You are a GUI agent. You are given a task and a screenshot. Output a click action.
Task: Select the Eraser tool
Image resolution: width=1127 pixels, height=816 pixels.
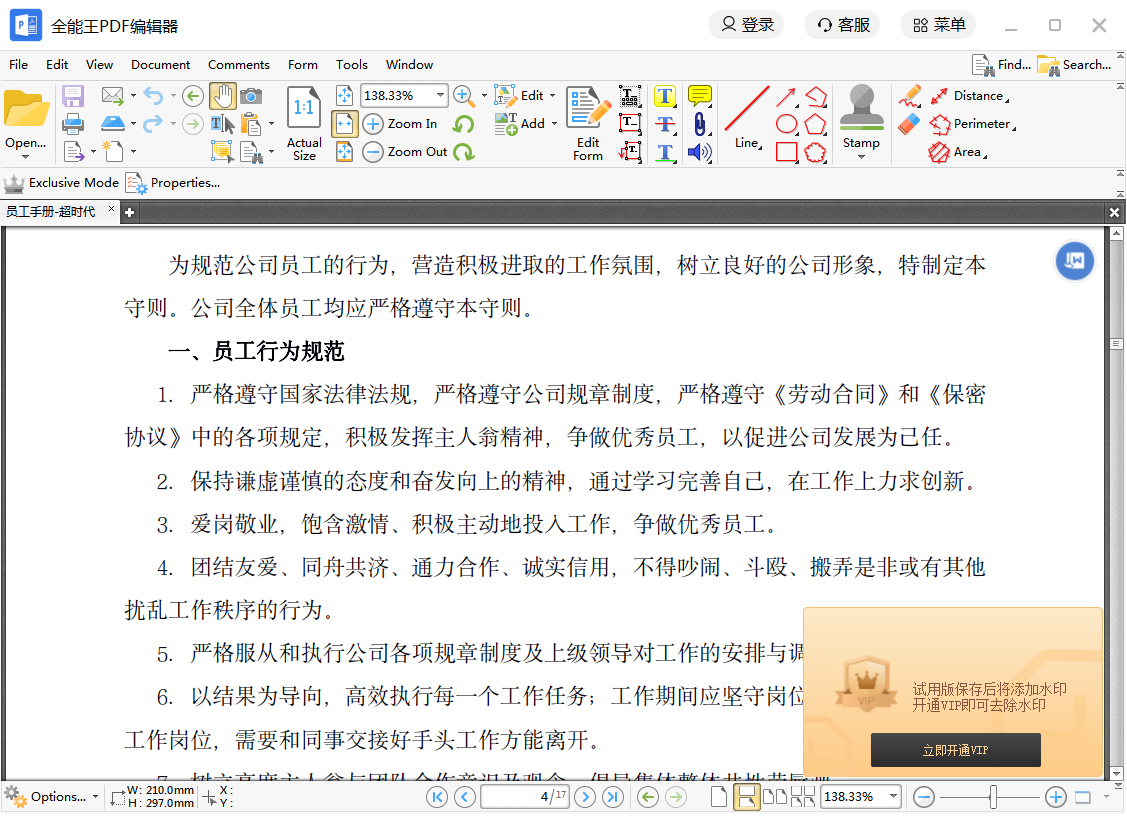909,124
